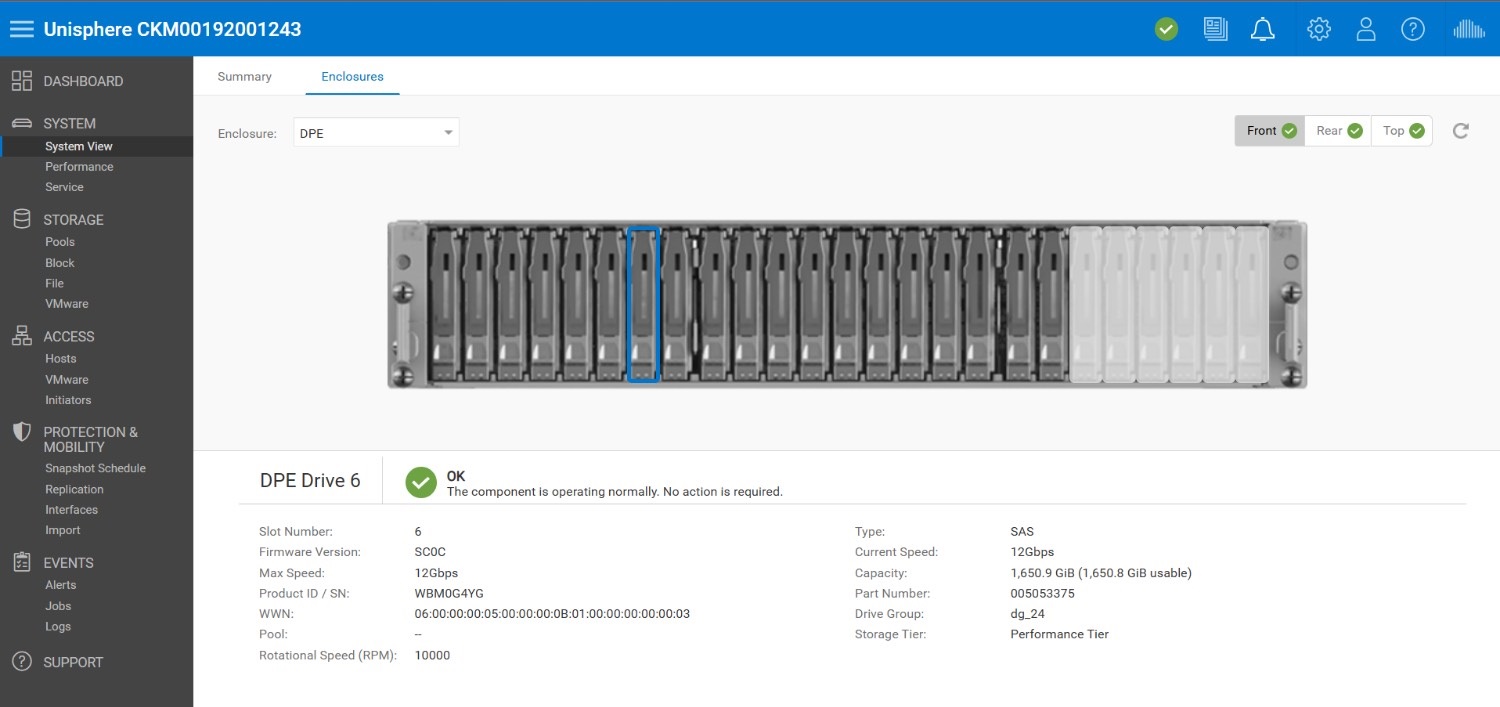Refresh the enclosure view
Screen dimensions: 1500x707
[x=1461, y=131]
